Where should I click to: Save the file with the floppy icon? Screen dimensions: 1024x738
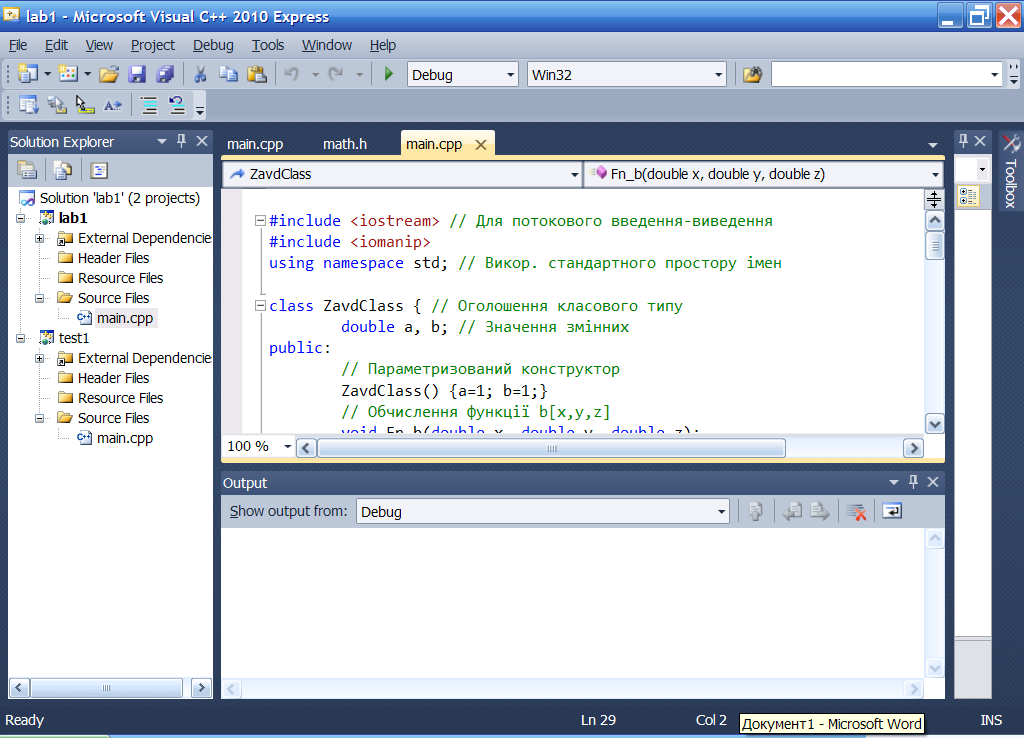[x=137, y=74]
